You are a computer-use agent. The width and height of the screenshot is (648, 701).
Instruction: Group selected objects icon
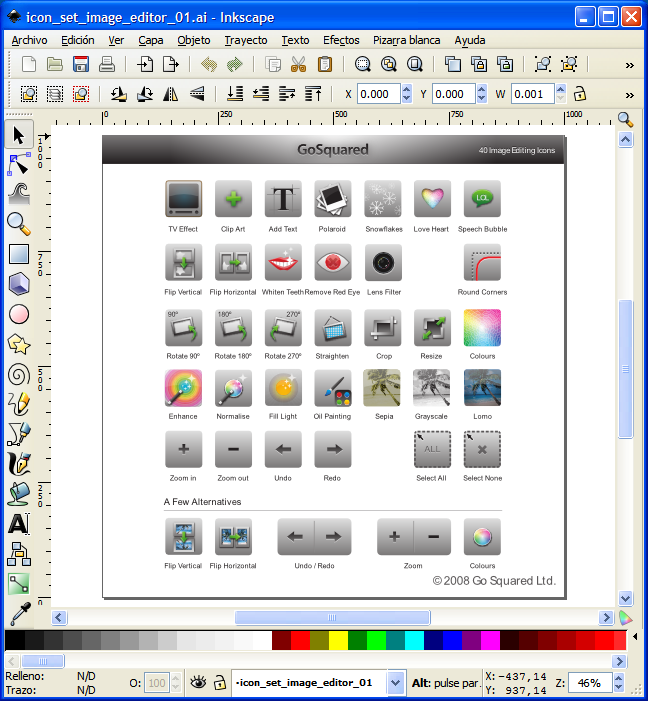543,64
